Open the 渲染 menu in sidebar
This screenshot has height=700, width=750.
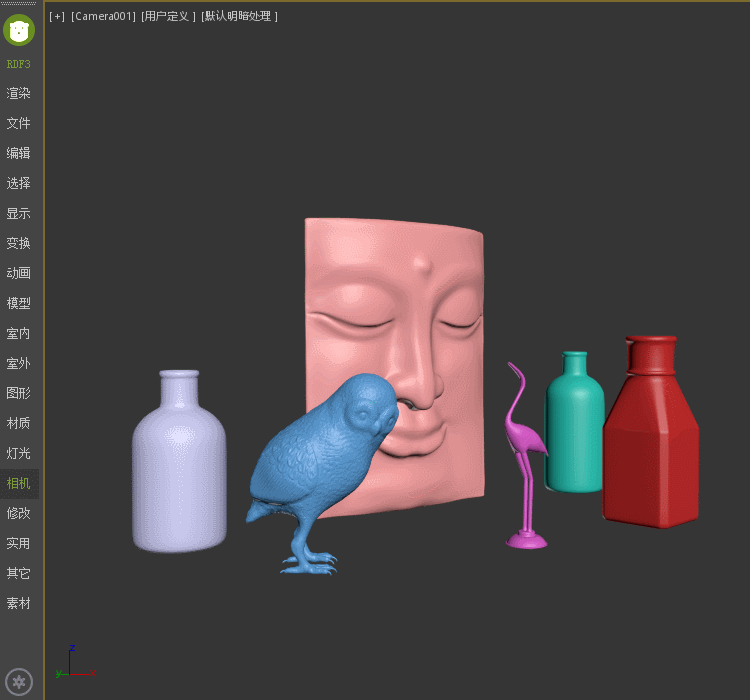click(x=19, y=93)
